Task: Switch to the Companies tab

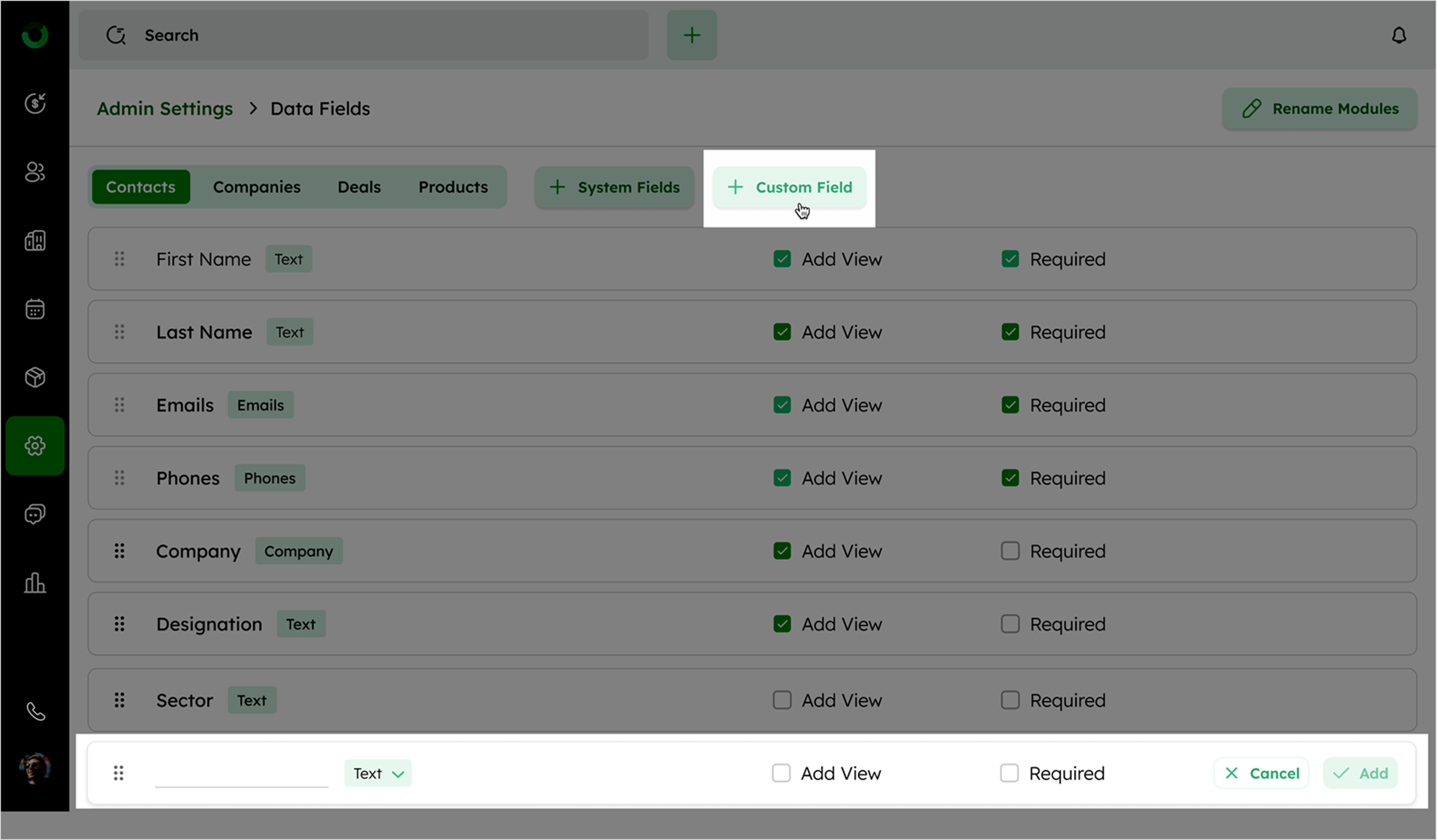Action: 257,187
